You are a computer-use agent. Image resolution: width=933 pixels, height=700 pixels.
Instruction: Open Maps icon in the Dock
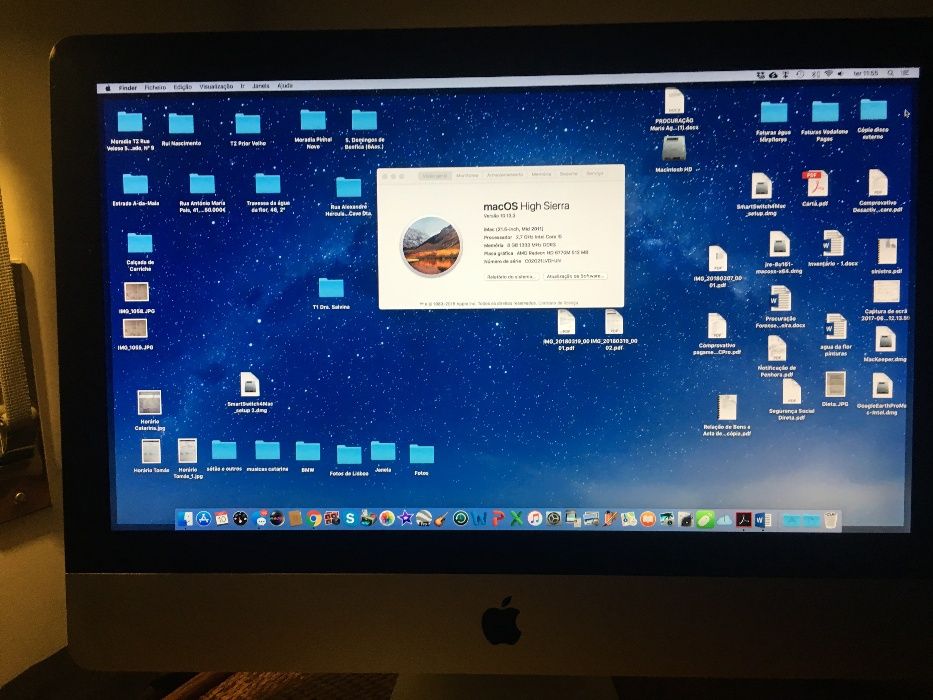click(628, 519)
